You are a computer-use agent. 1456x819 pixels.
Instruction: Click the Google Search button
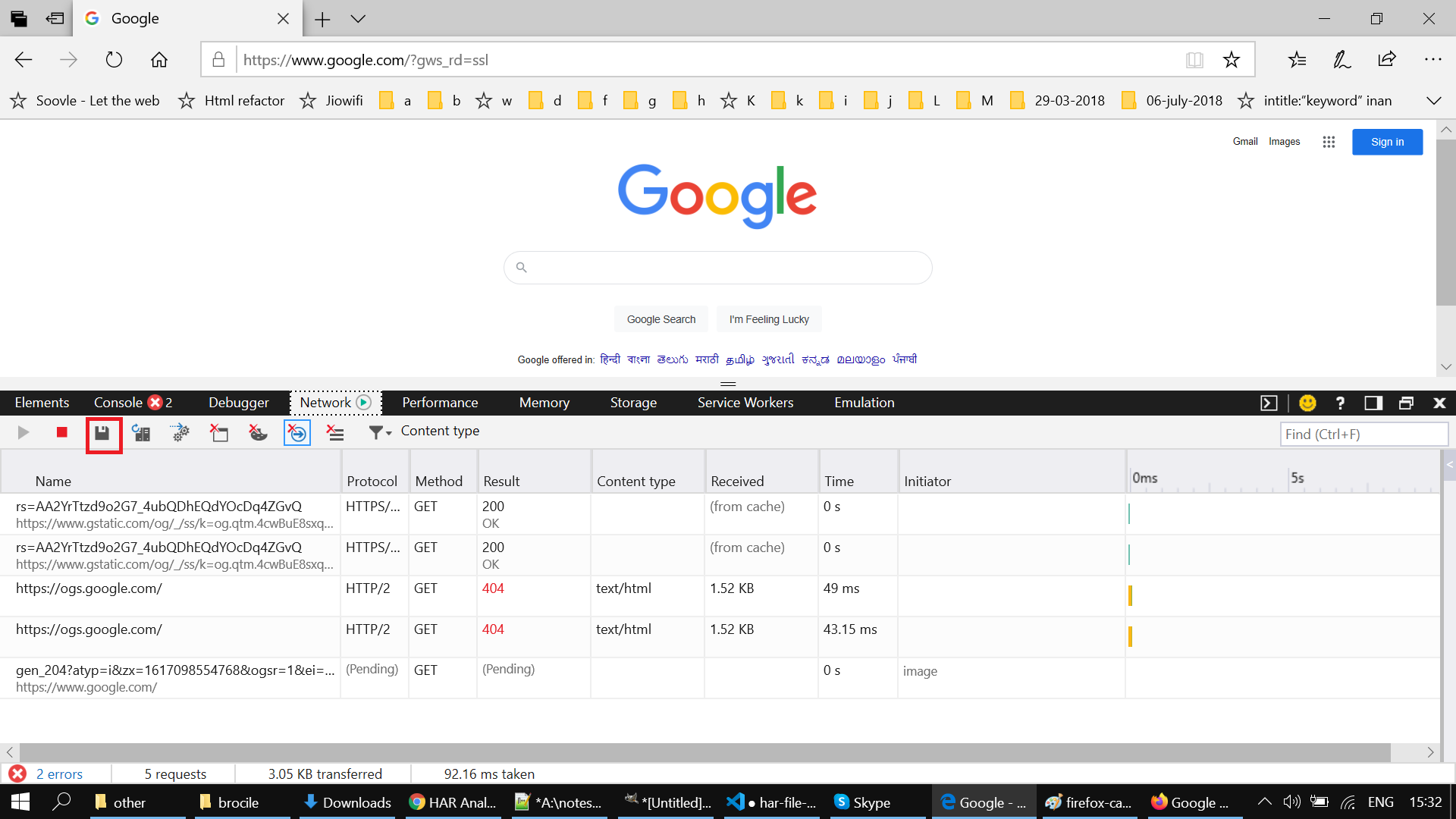(661, 319)
